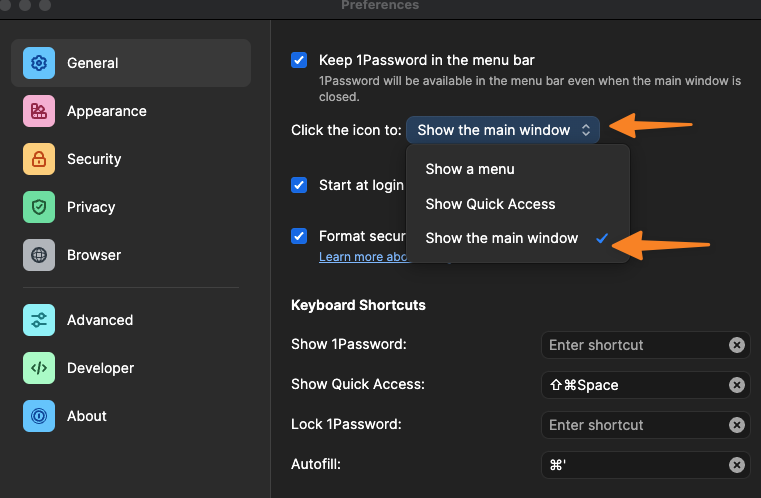Image resolution: width=761 pixels, height=498 pixels.
Task: Toggle the Format secure notes checkbox
Action: (x=299, y=236)
